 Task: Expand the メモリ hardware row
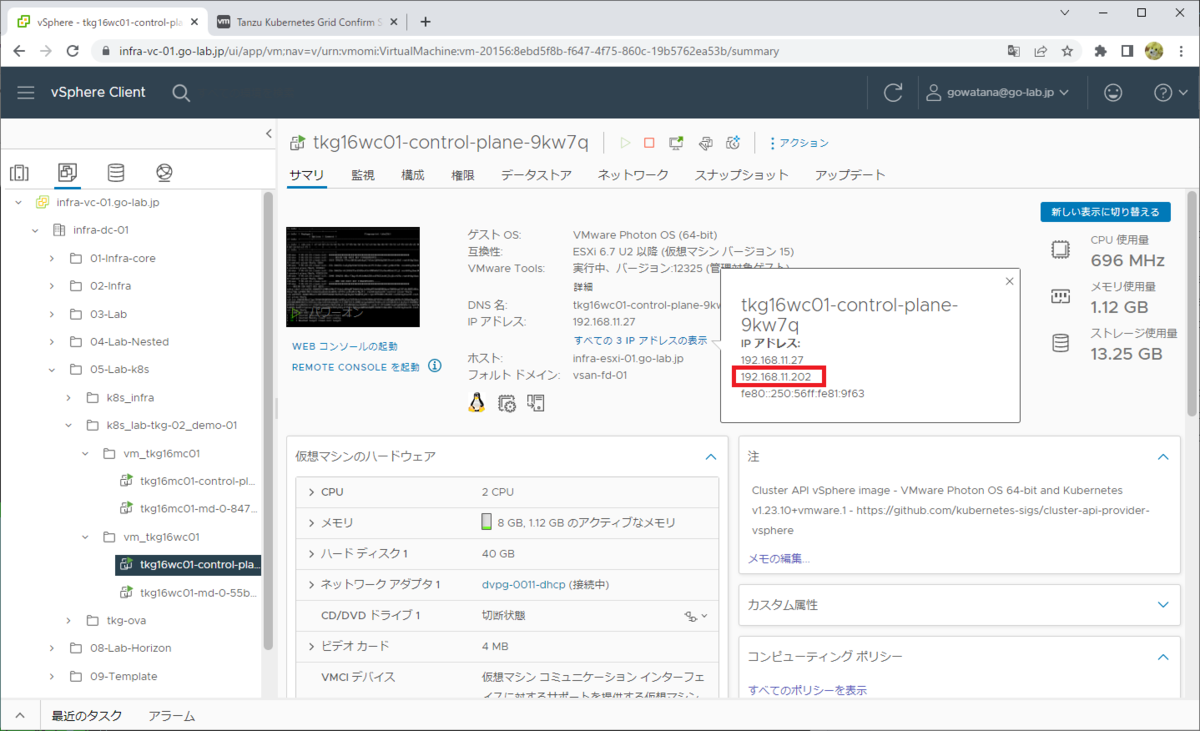[x=311, y=523]
